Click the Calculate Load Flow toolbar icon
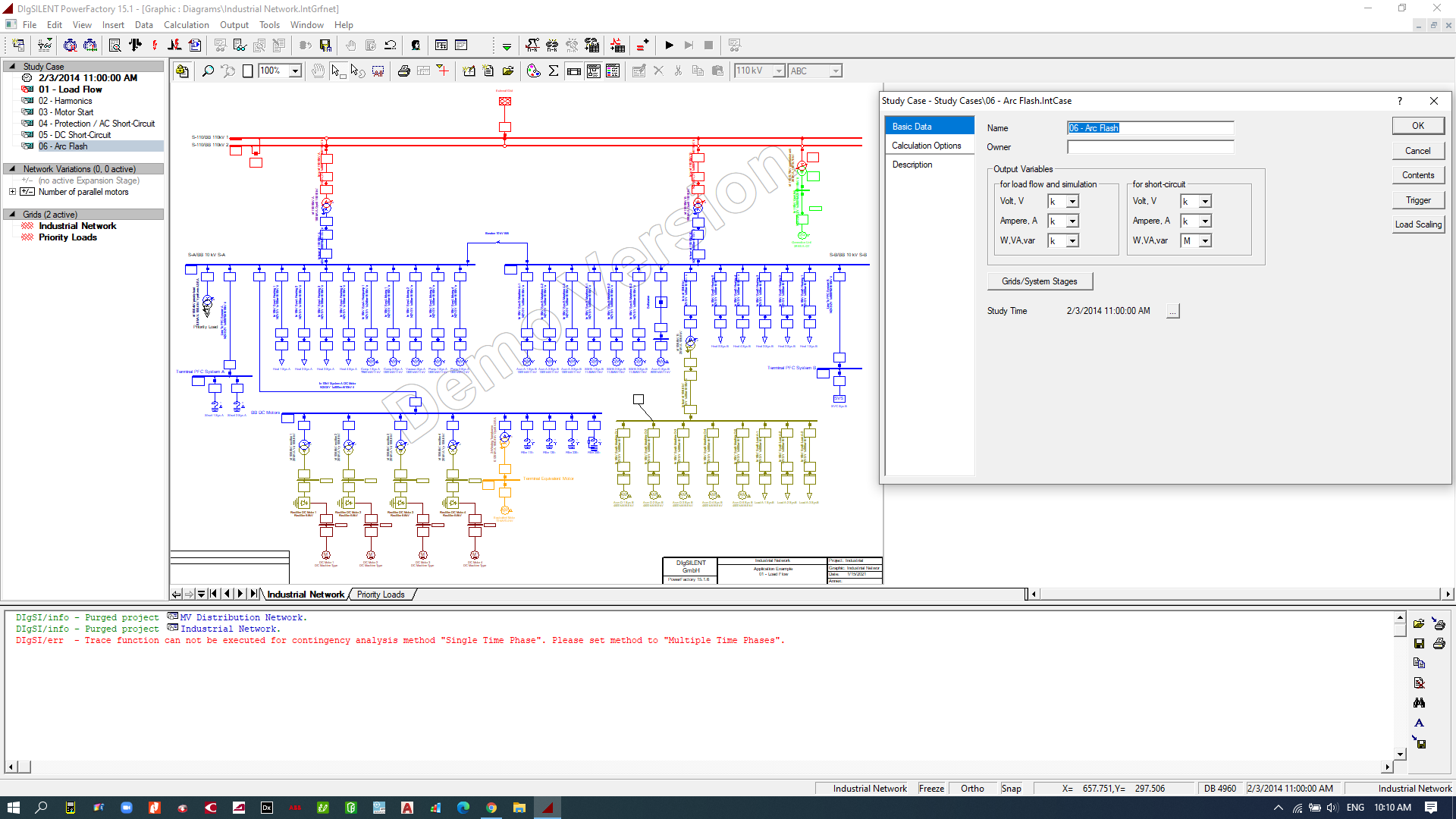This screenshot has height=819, width=1456. (x=135, y=45)
